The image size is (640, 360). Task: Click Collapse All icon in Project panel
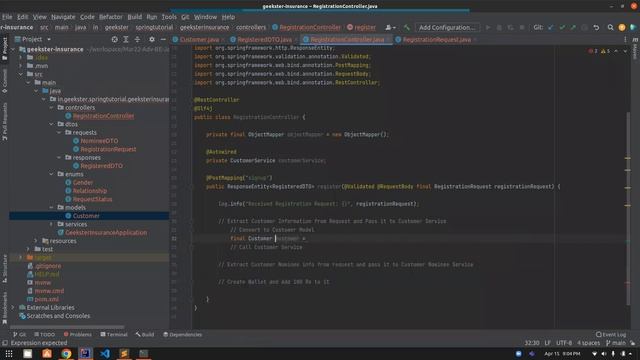[137, 39]
